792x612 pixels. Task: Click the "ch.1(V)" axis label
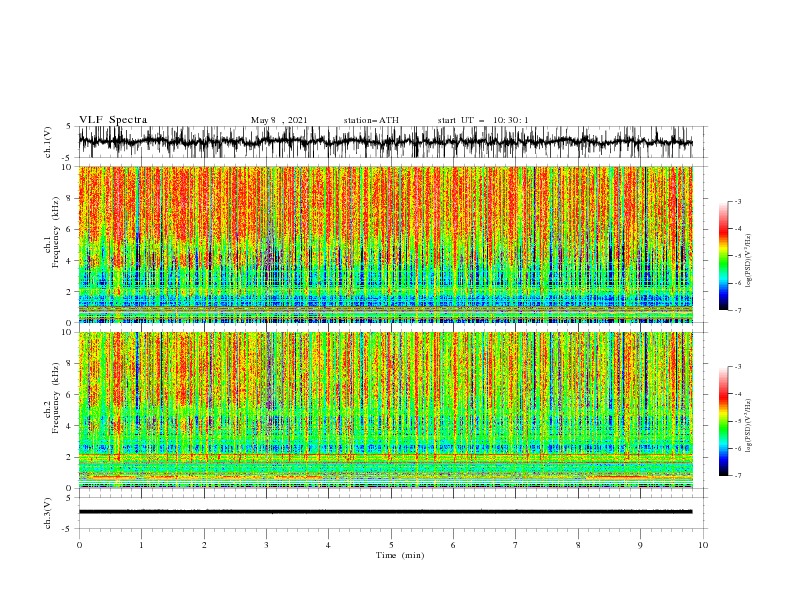[48, 142]
